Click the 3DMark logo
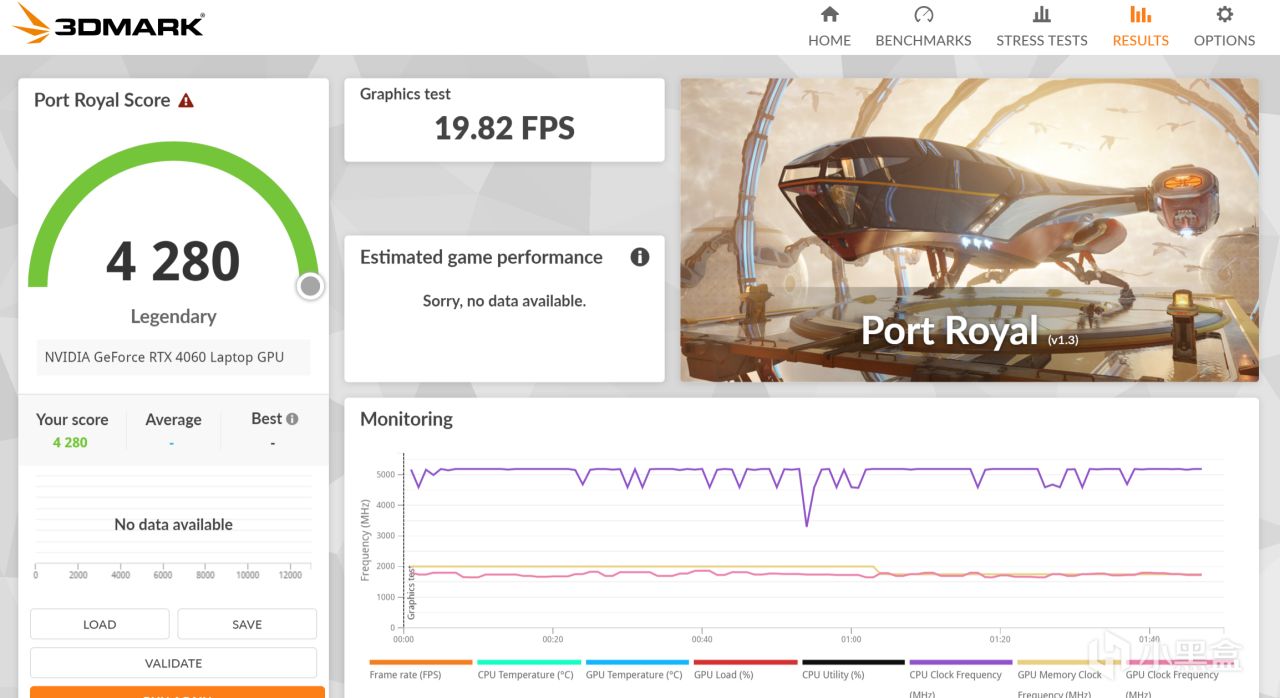 109,25
